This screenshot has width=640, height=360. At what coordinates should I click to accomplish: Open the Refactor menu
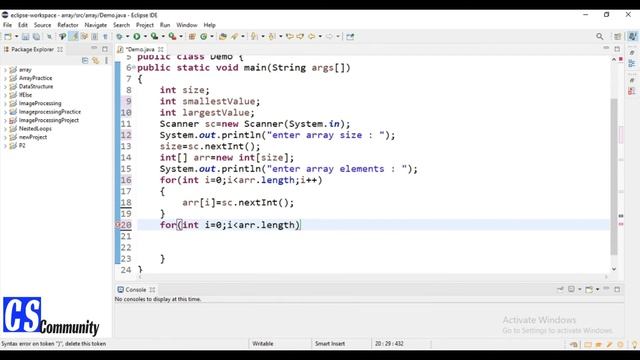[x=68, y=25]
